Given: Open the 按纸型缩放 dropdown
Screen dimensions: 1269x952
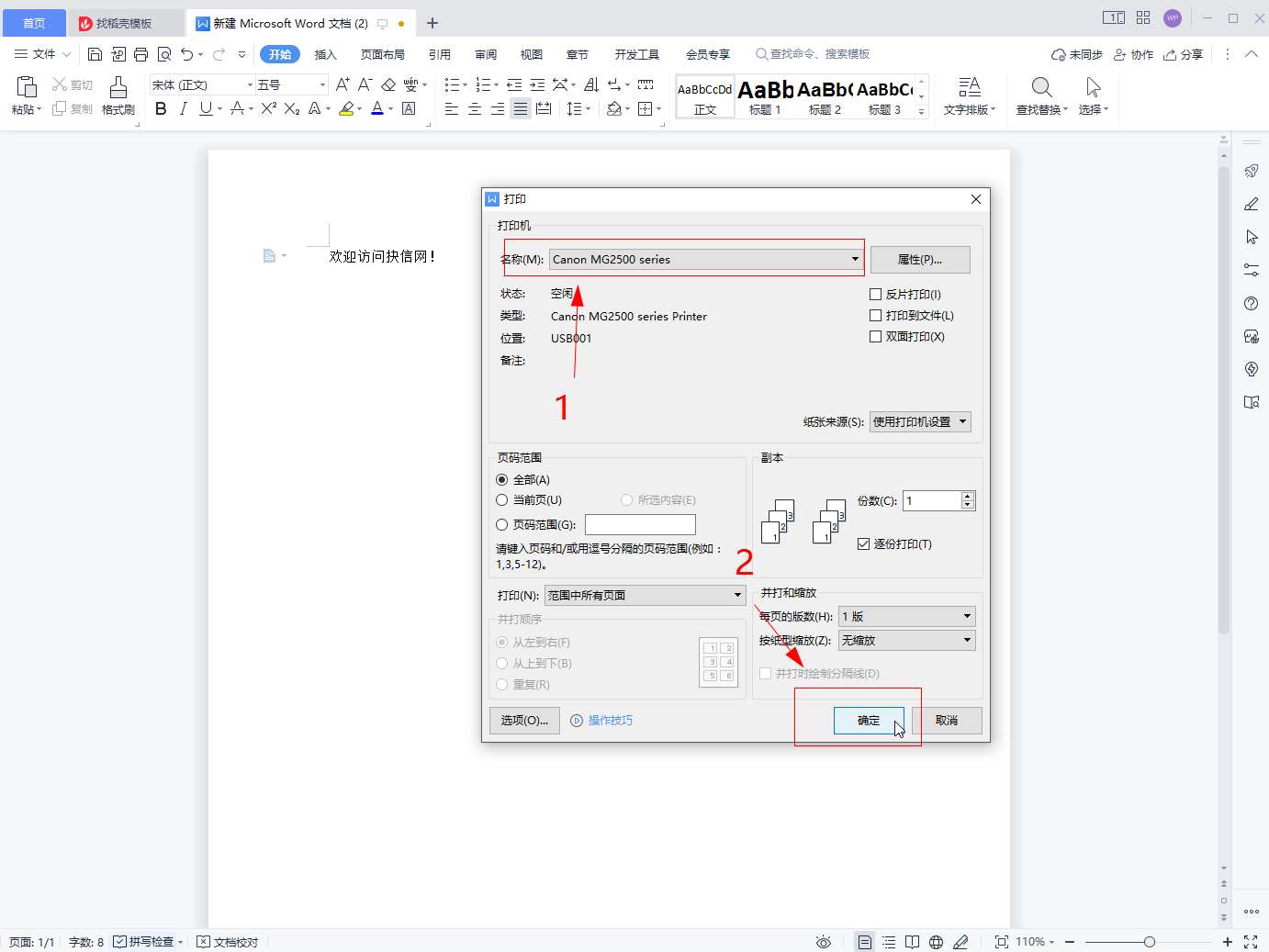Looking at the screenshot, I should (x=906, y=641).
